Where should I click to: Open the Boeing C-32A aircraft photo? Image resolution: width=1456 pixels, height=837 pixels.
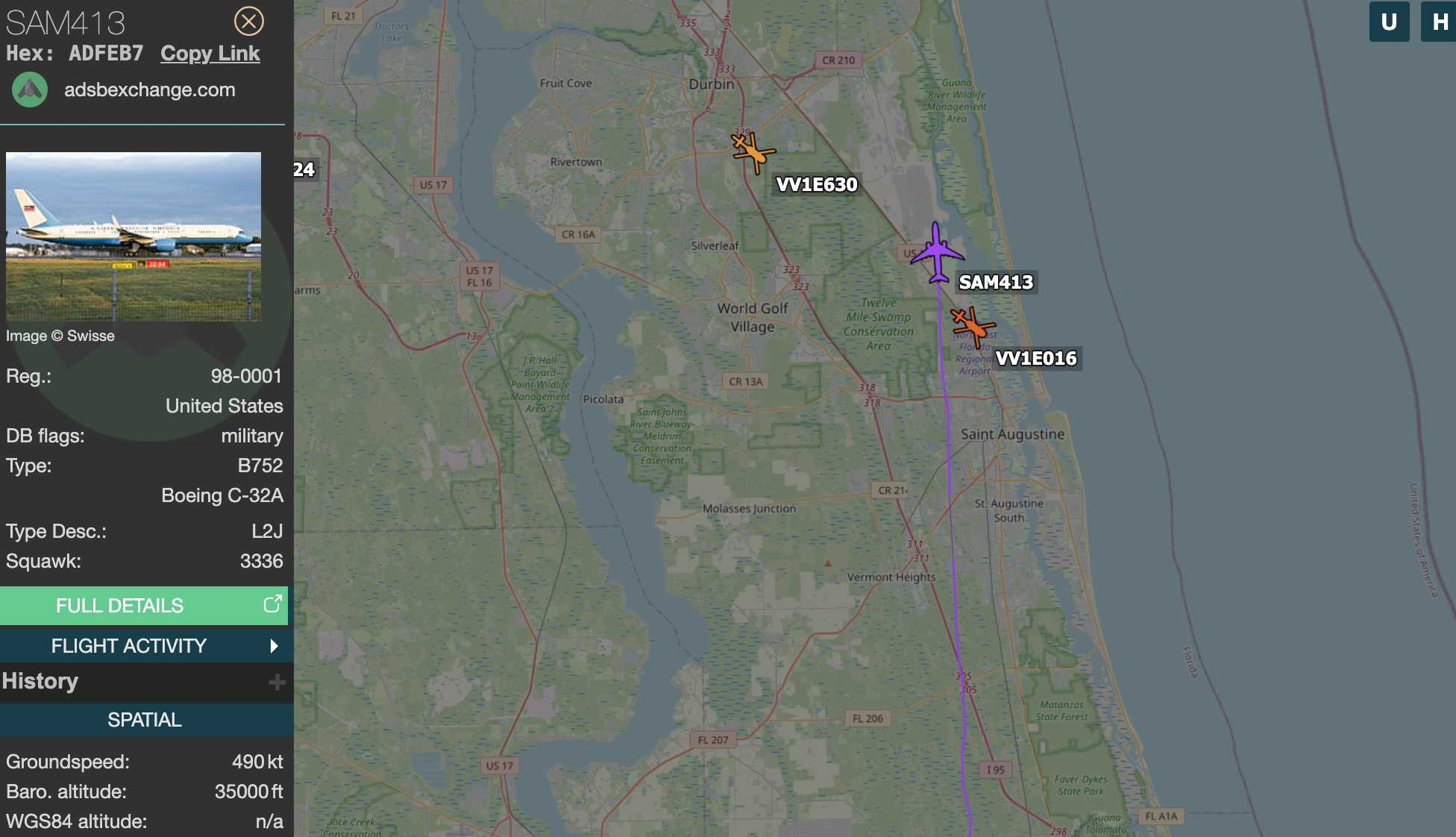click(x=134, y=237)
